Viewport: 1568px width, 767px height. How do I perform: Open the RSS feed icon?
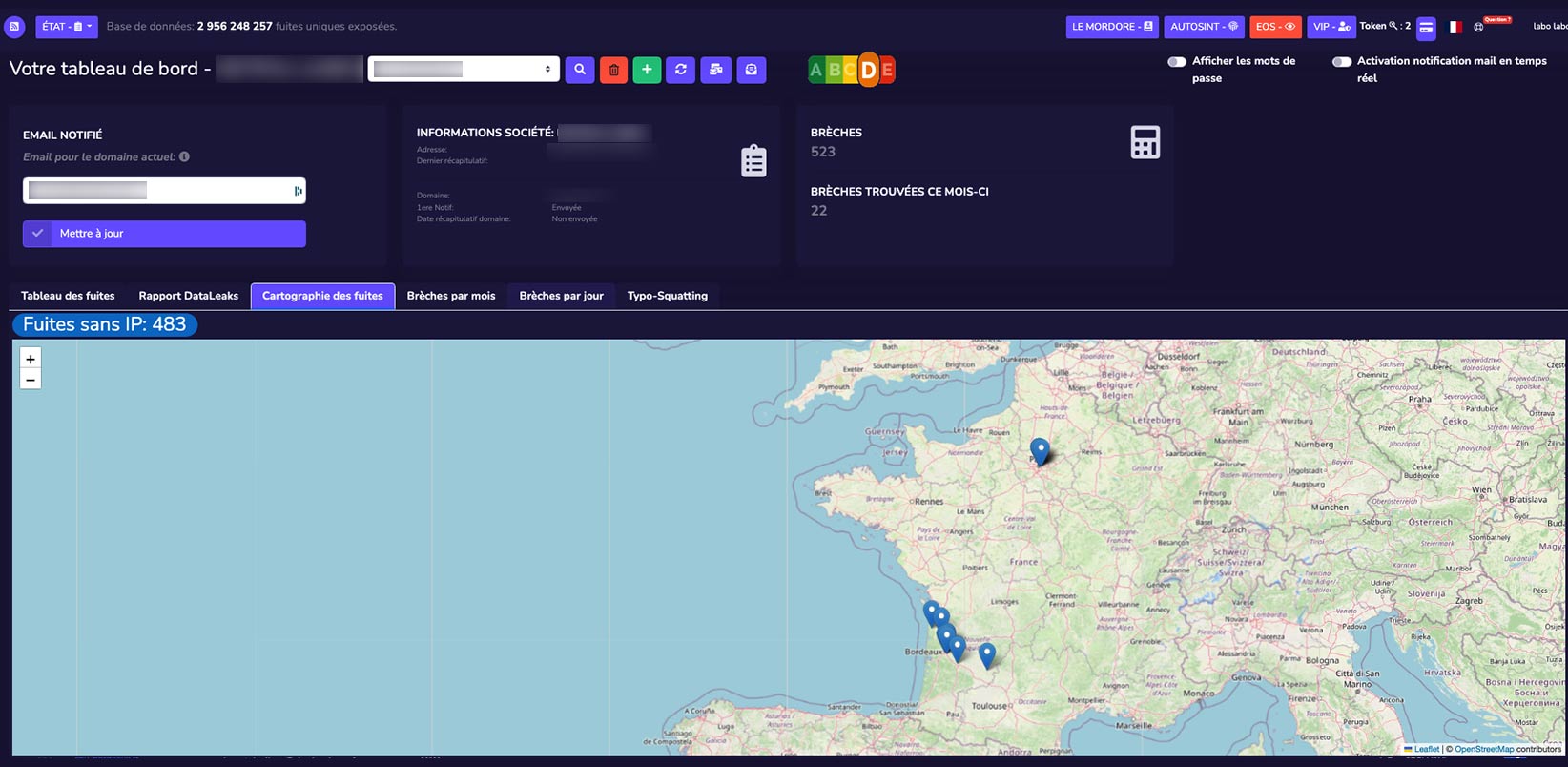tap(14, 27)
